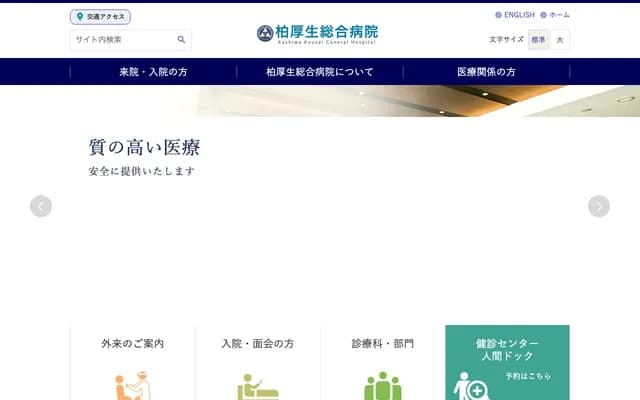Click the hospital logo emblem
This screenshot has width=640, height=400.
pos(265,33)
